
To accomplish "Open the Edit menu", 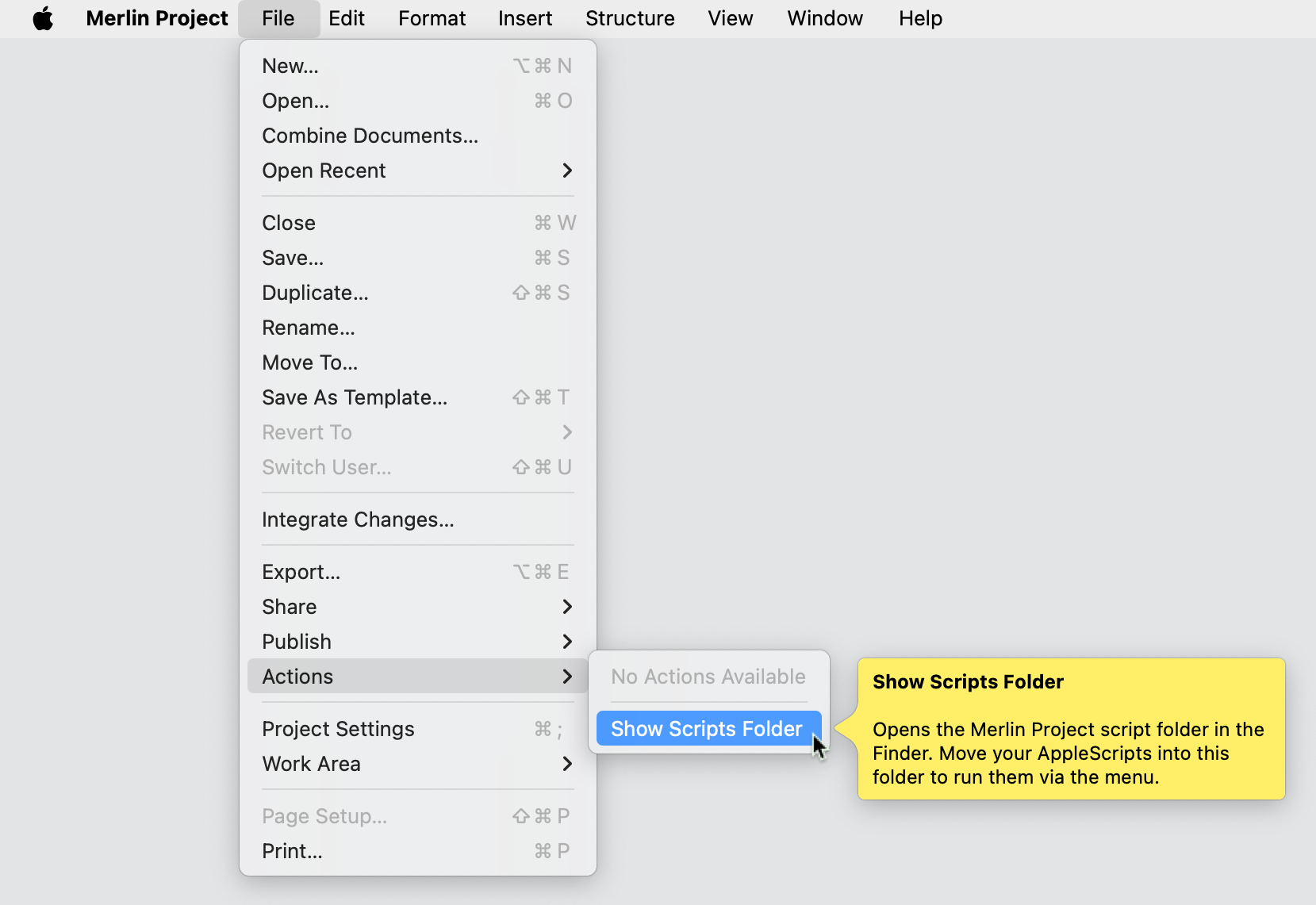I will (x=347, y=18).
